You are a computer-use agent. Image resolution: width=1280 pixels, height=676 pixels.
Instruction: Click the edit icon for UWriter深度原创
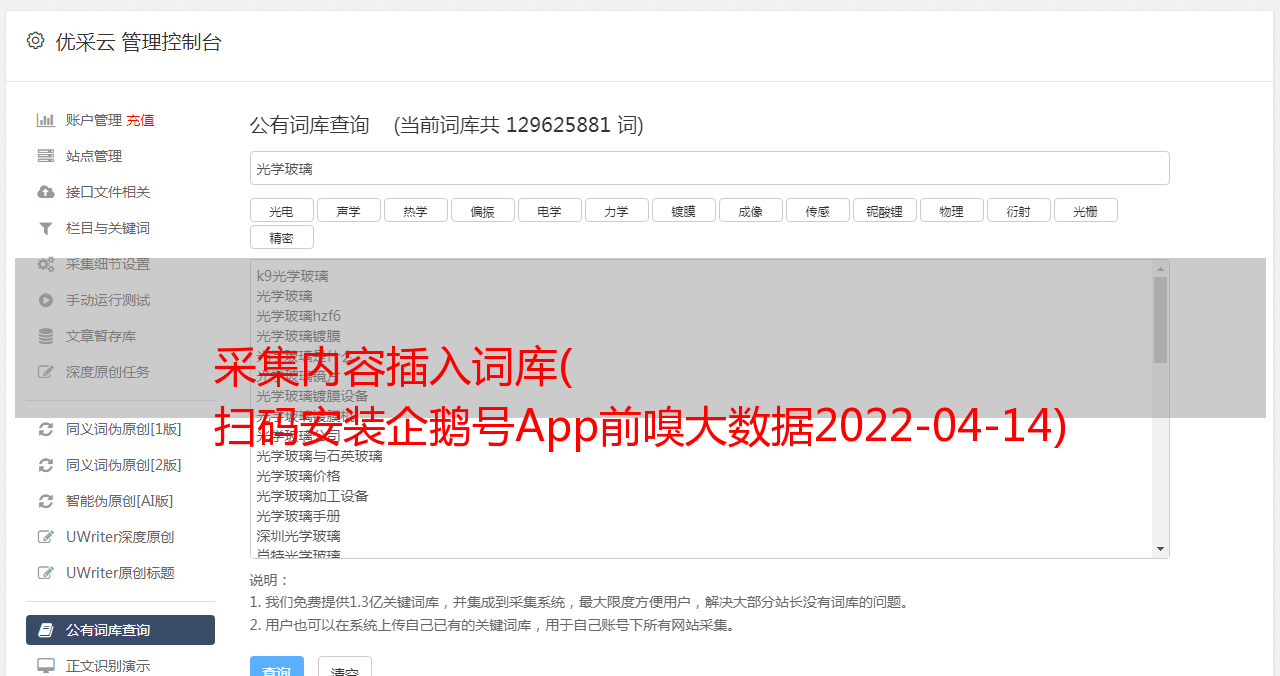[x=45, y=537]
